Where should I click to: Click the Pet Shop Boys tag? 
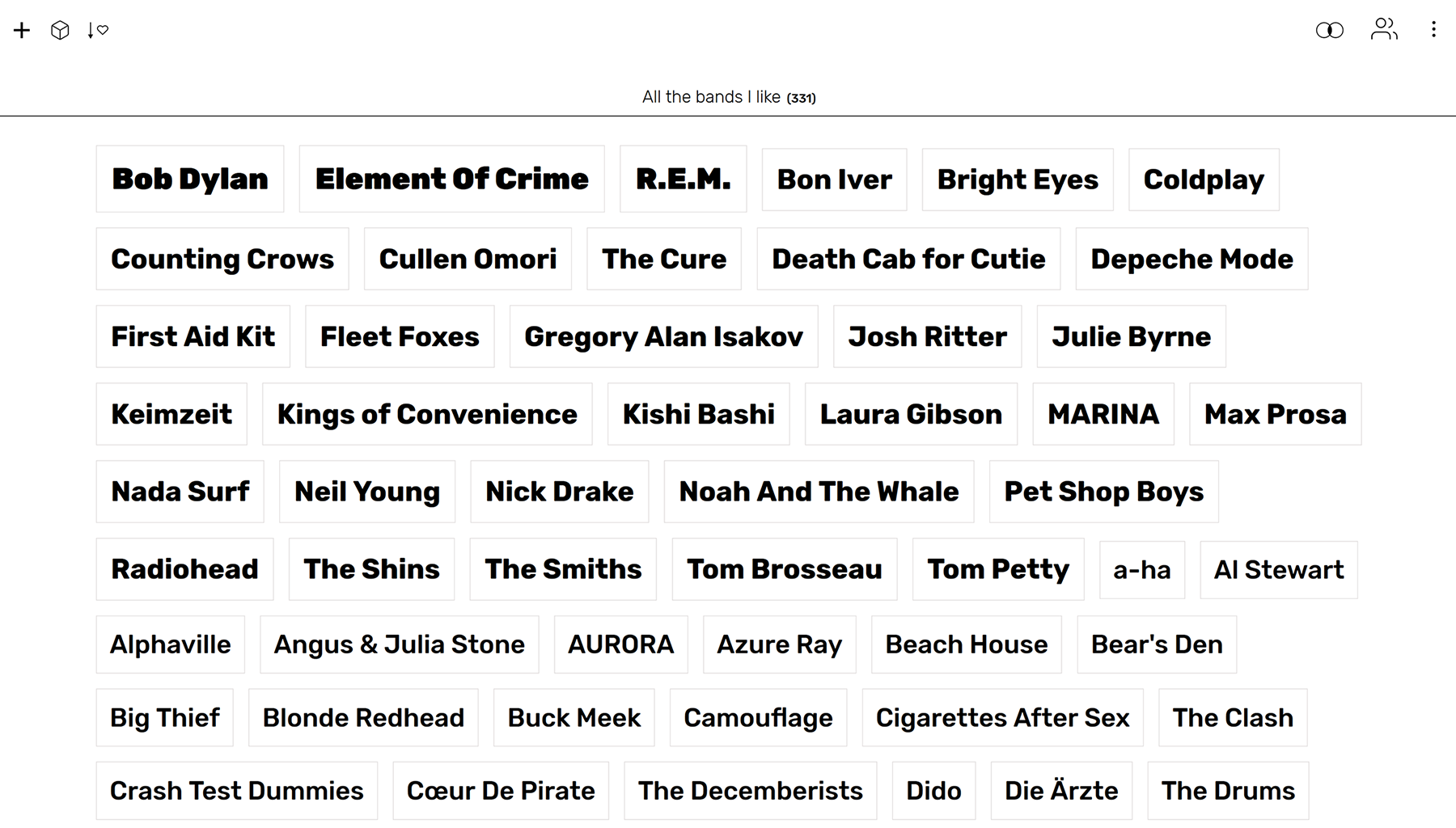point(1103,492)
